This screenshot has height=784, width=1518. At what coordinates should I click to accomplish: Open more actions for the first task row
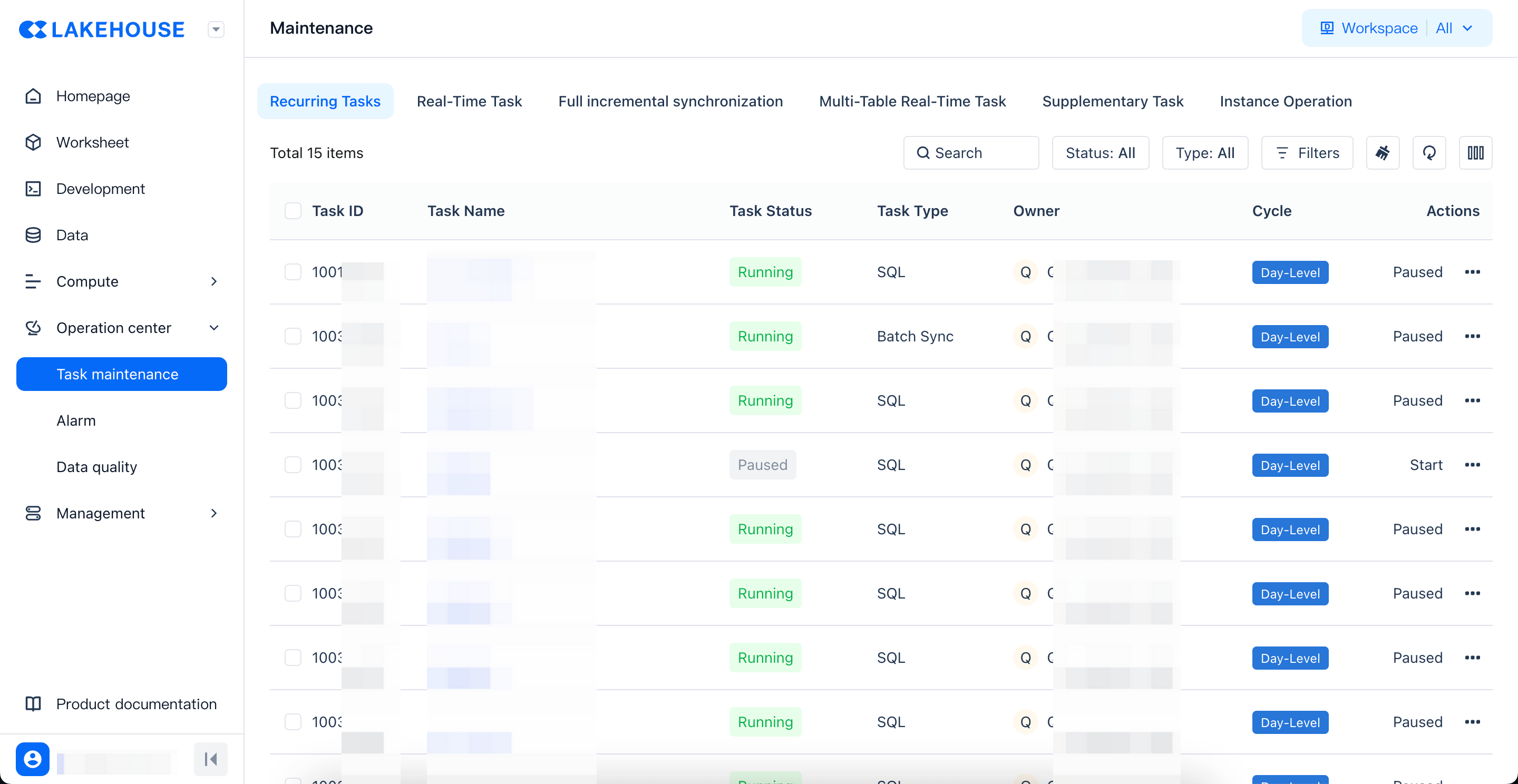pos(1472,272)
